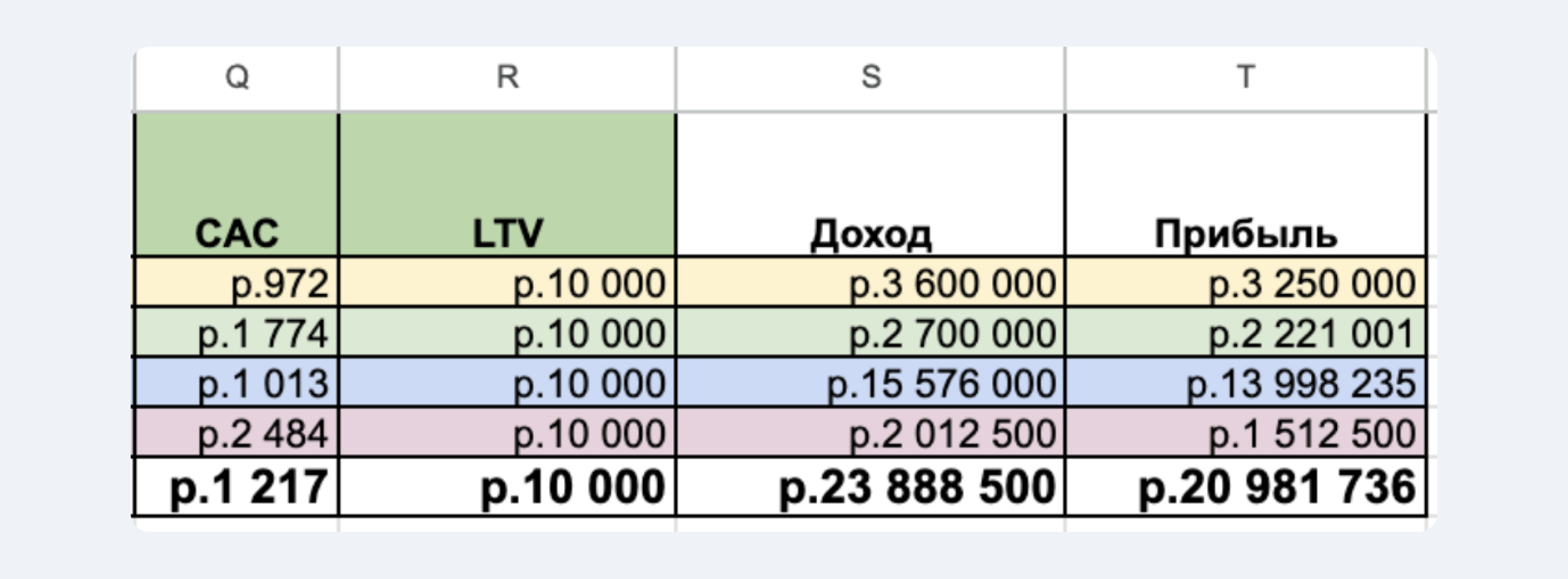
Task: Select column S header
Action: click(x=870, y=78)
